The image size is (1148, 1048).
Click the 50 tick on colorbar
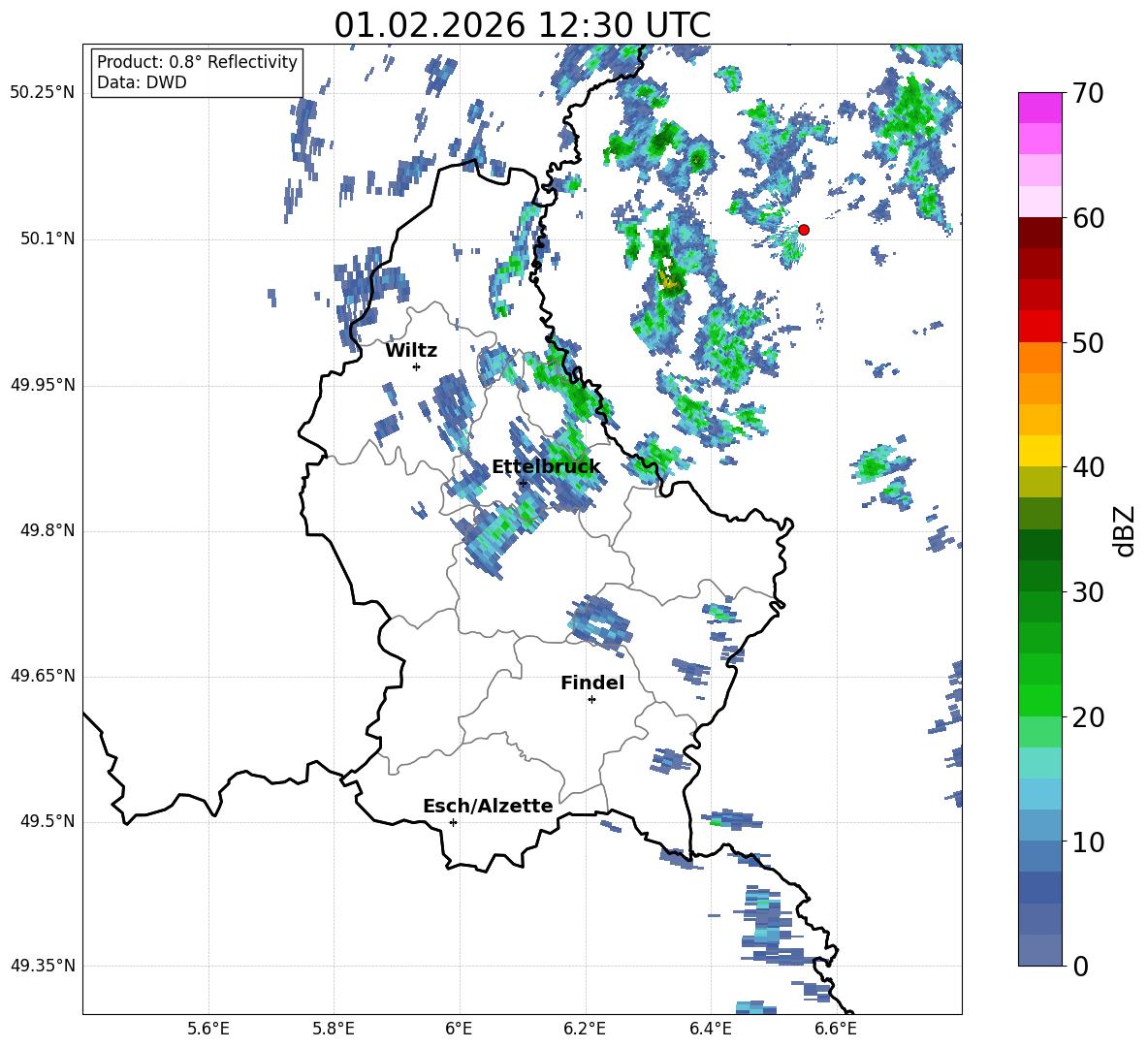(1087, 342)
